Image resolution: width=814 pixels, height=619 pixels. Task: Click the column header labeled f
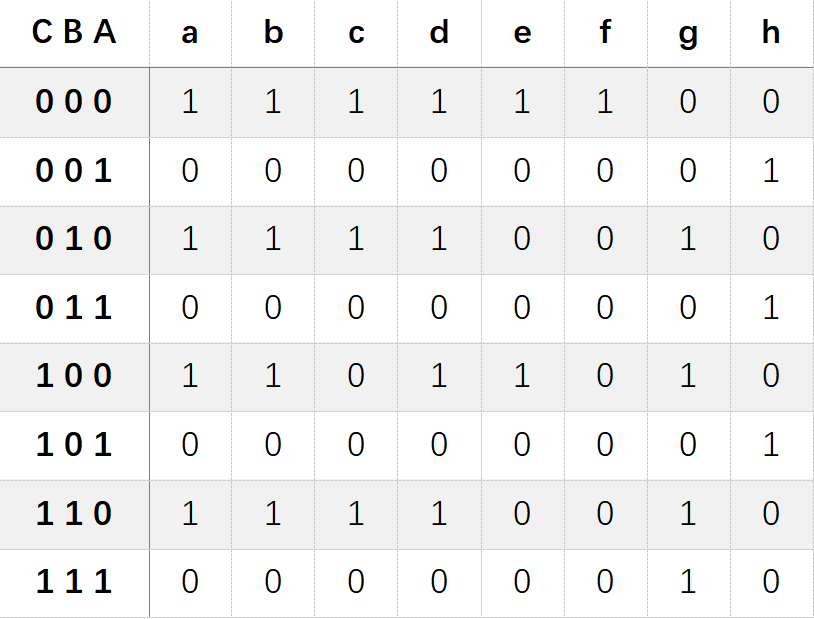605,32
